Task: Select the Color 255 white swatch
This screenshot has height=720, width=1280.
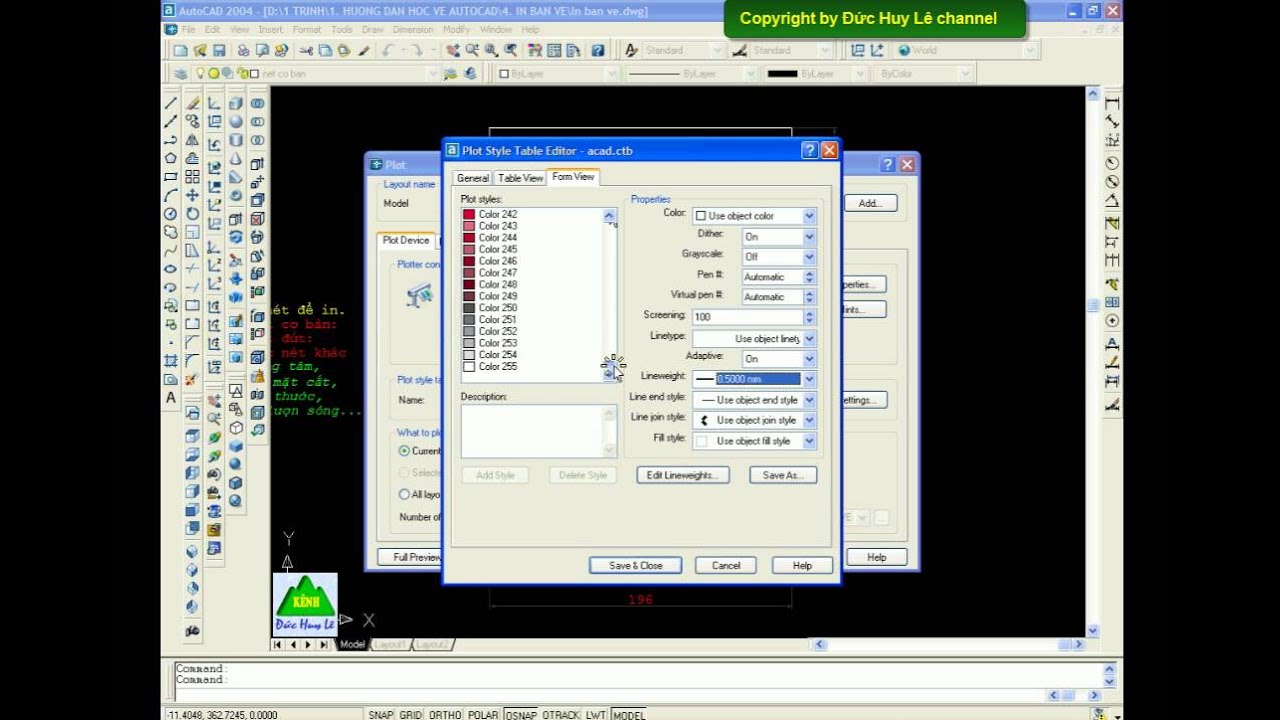Action: pos(469,367)
